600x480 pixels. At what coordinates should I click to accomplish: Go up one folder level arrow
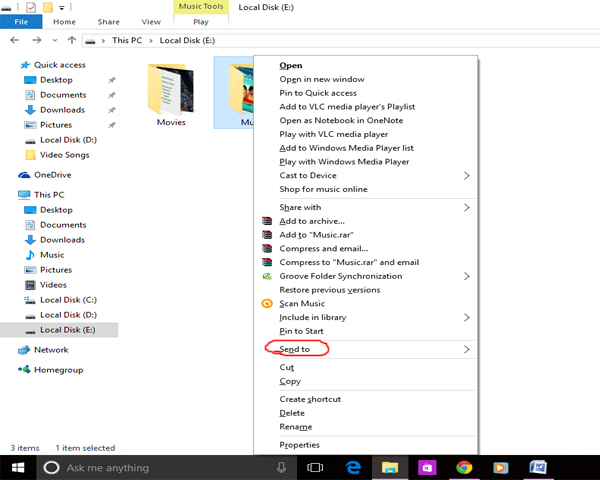(x=72, y=40)
